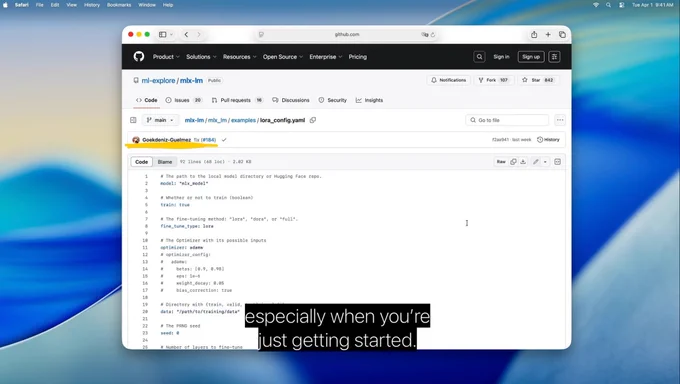Expand the Product dropdown menu
This screenshot has width=680, height=384.
(166, 57)
